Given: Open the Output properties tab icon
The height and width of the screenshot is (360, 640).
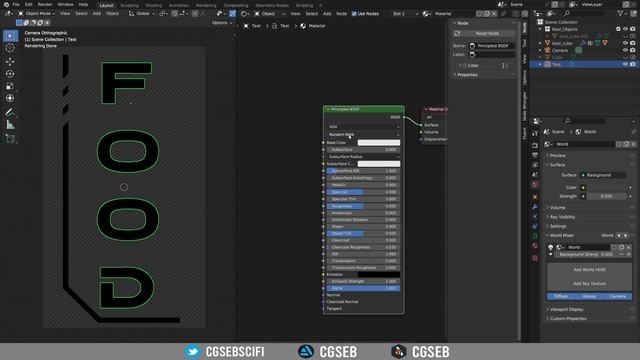Looking at the screenshot, I should pos(535,155).
